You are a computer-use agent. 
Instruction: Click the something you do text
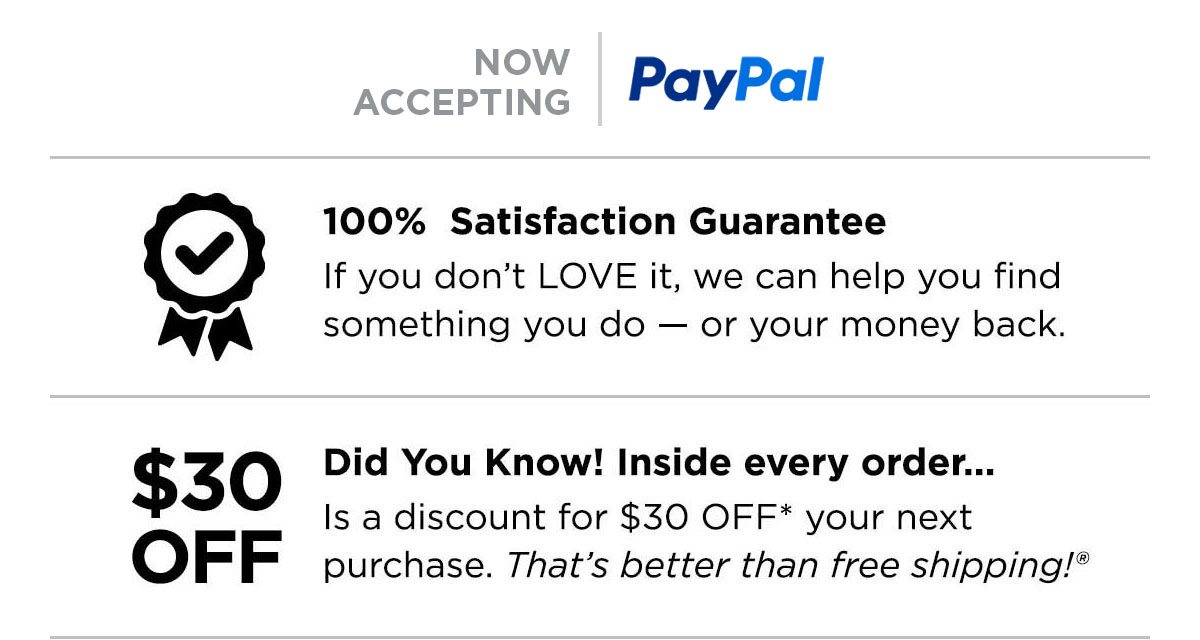pos(484,326)
